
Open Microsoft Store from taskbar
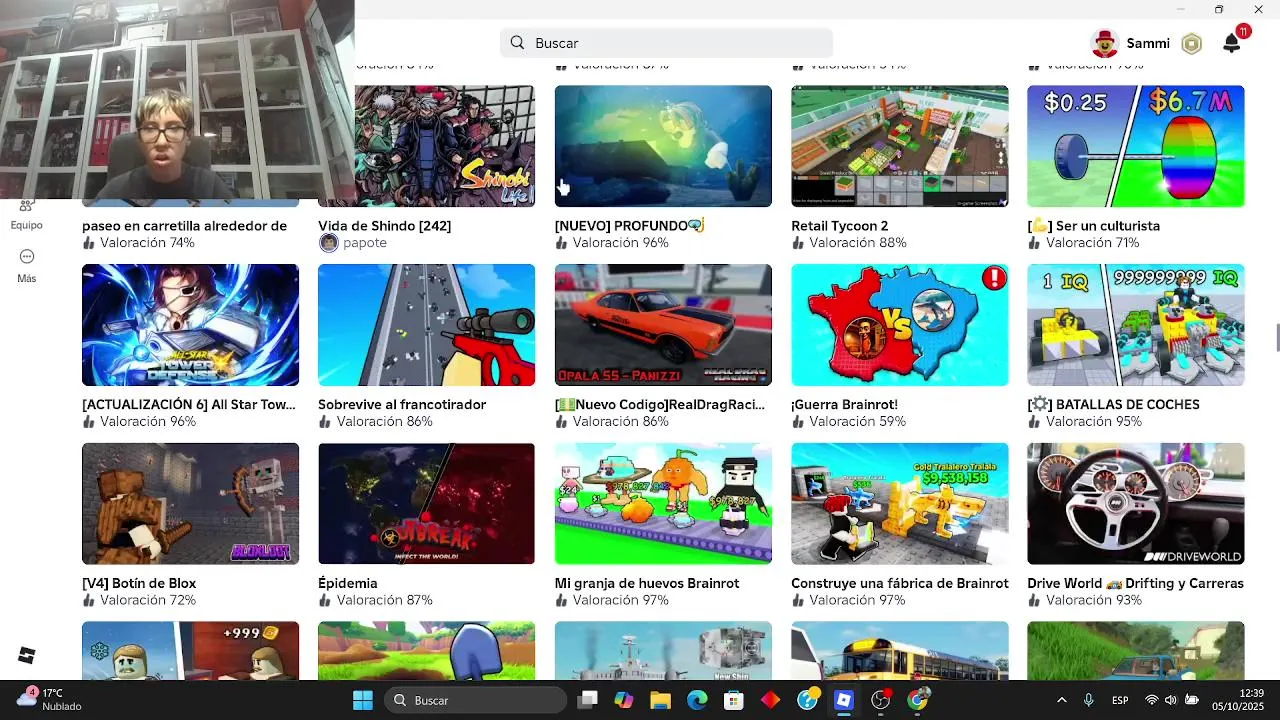(734, 700)
